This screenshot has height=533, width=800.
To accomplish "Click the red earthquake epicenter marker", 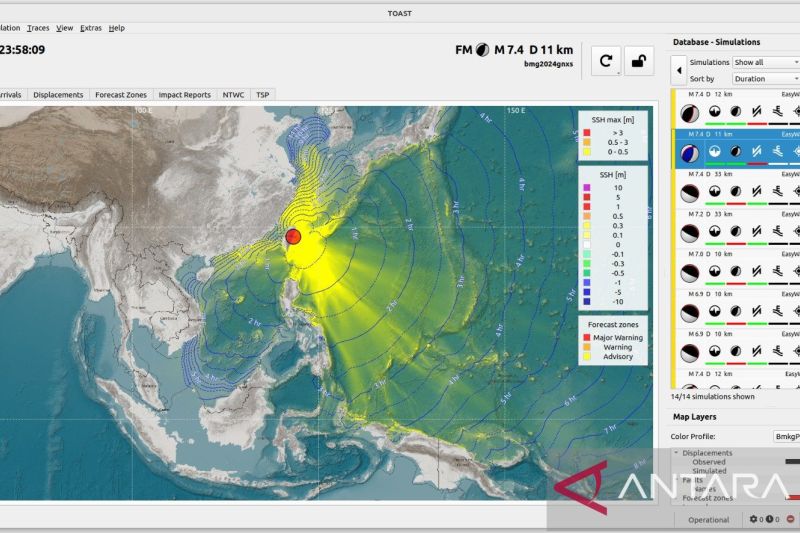I will pos(293,236).
